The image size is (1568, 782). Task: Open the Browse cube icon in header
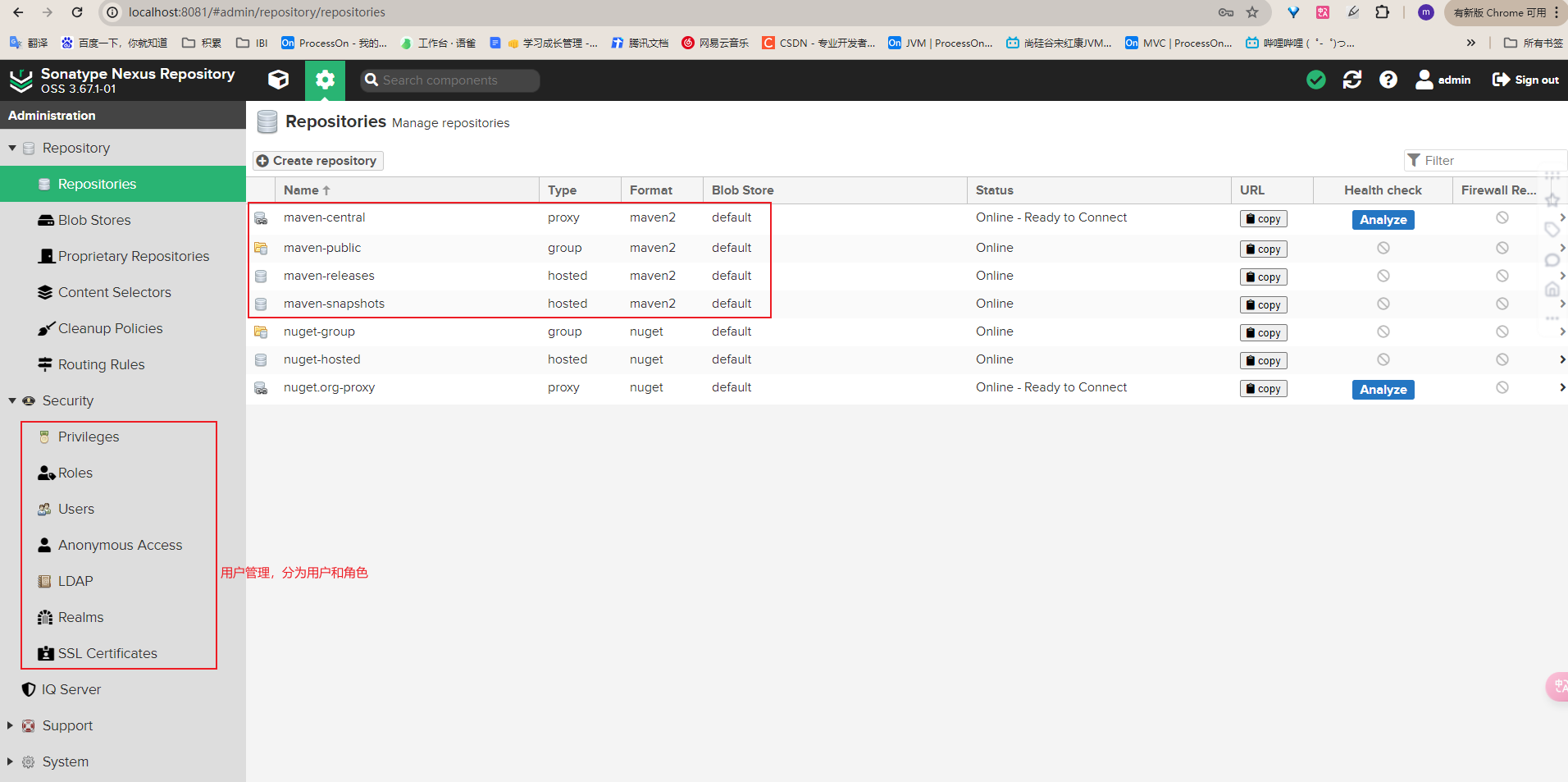coord(279,80)
